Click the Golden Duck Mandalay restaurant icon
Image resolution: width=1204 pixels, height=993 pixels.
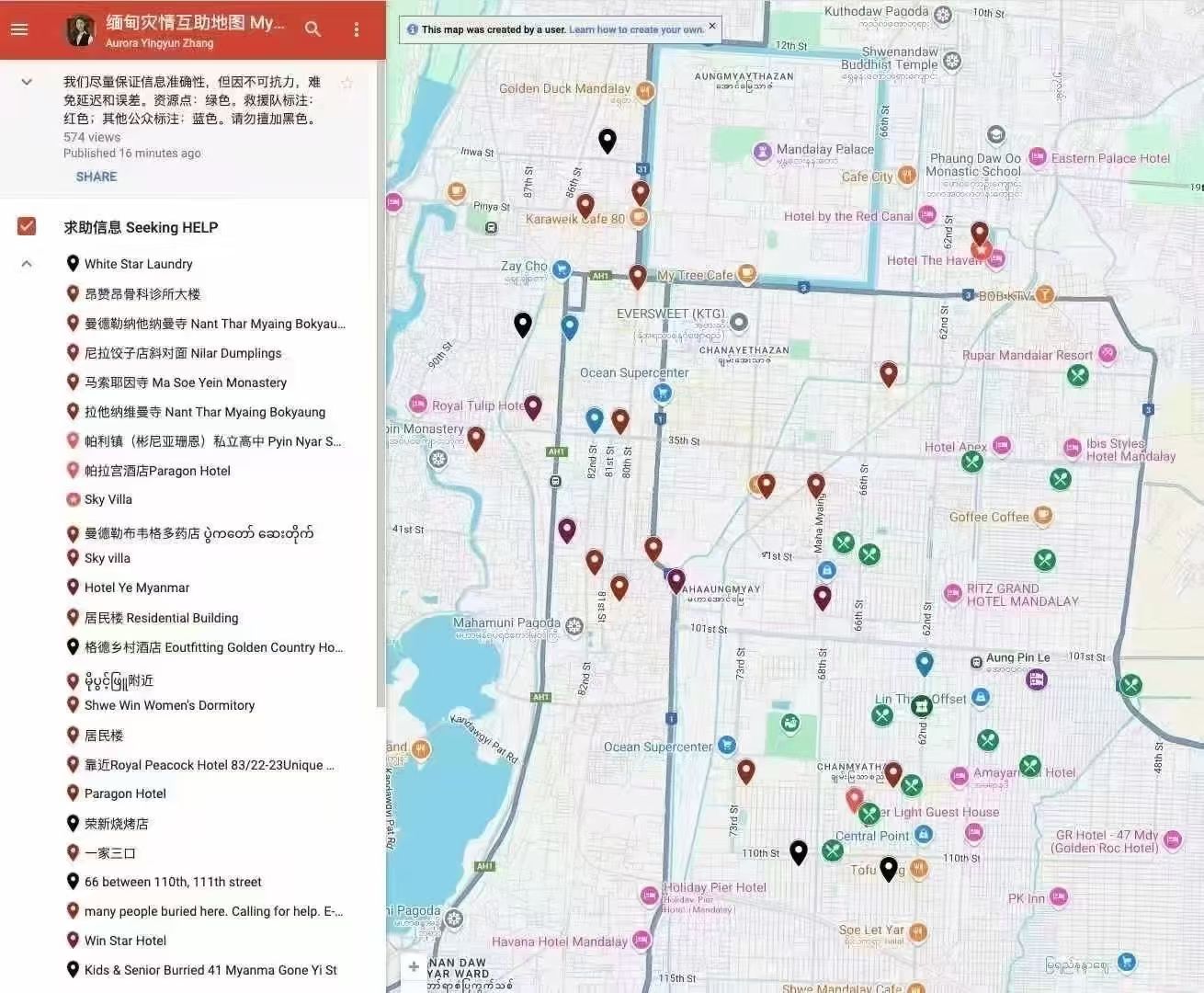click(x=645, y=91)
